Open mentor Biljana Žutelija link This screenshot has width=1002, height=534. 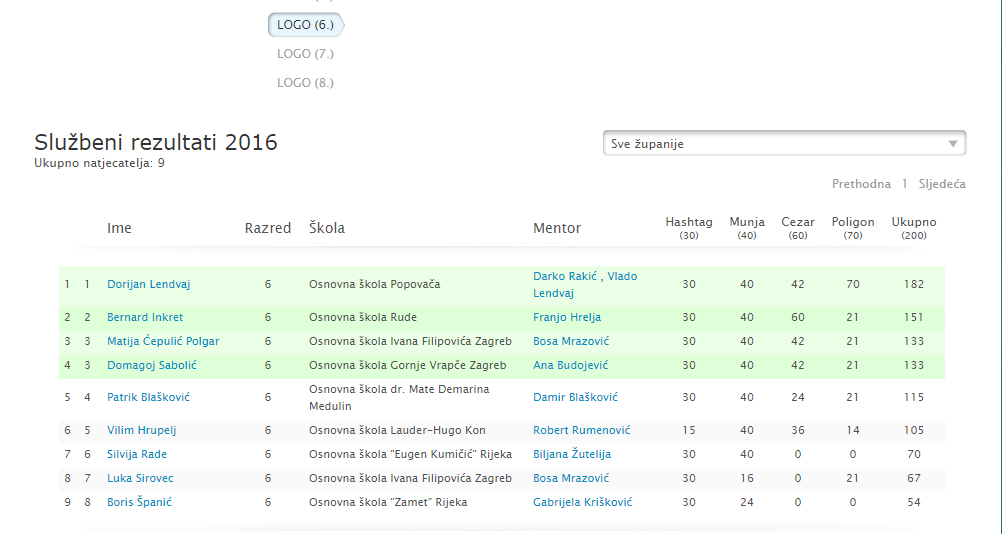click(572, 454)
